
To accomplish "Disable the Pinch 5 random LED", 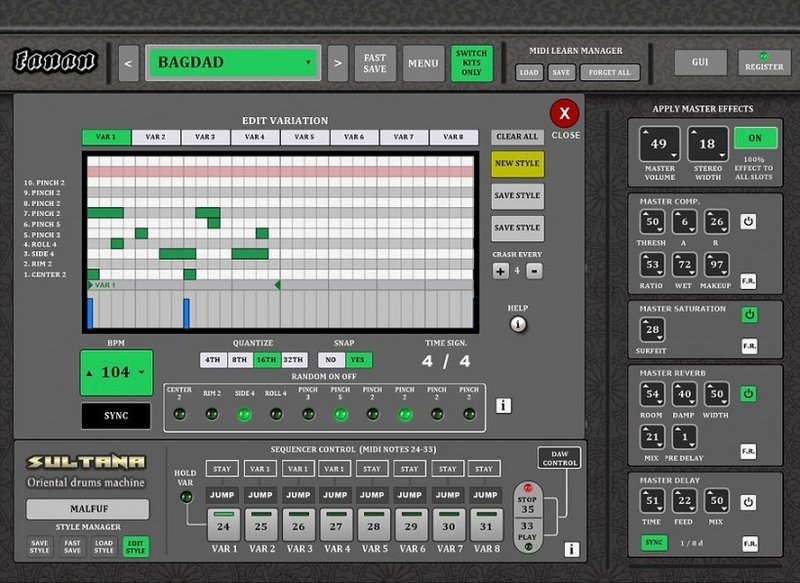I will (x=340, y=414).
